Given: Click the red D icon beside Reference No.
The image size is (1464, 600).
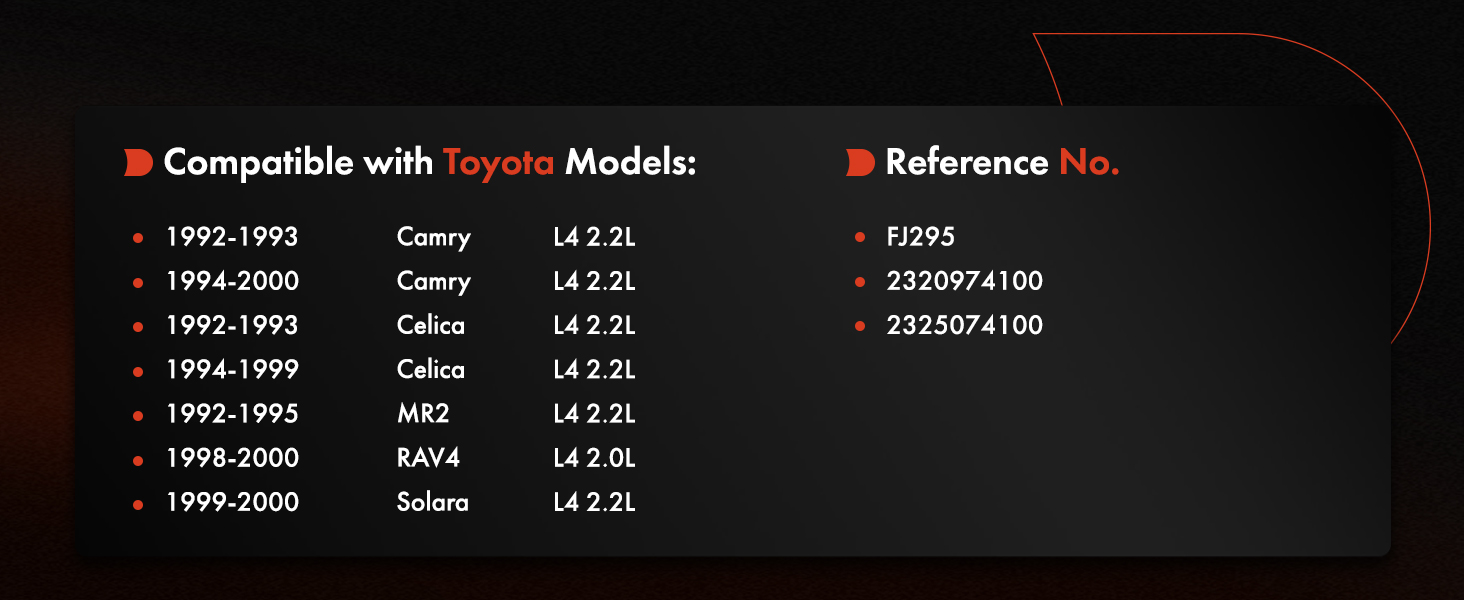Looking at the screenshot, I should tap(860, 162).
